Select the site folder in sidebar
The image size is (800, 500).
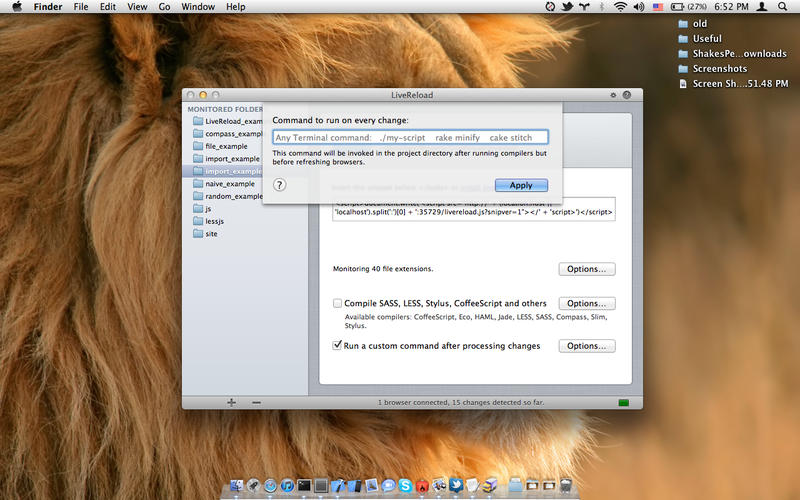[205, 234]
